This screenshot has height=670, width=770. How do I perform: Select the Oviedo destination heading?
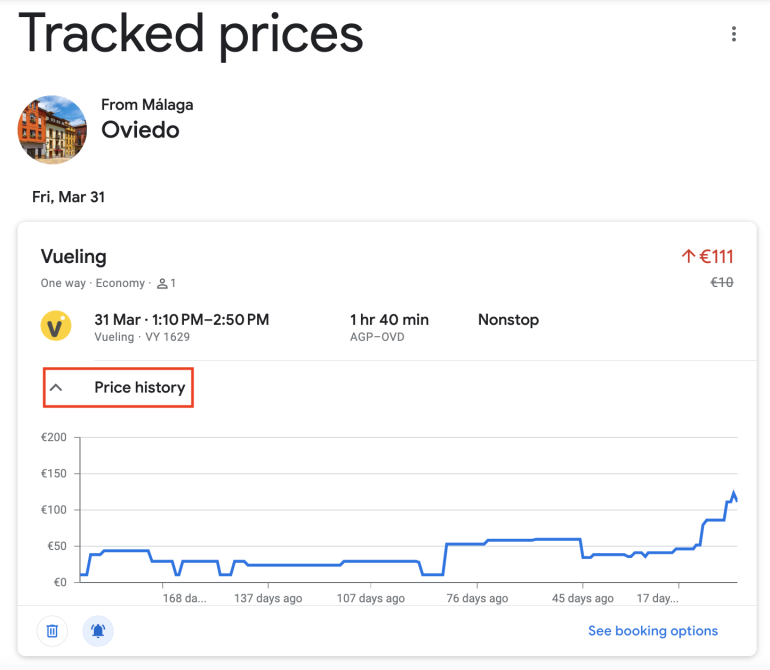pos(140,130)
